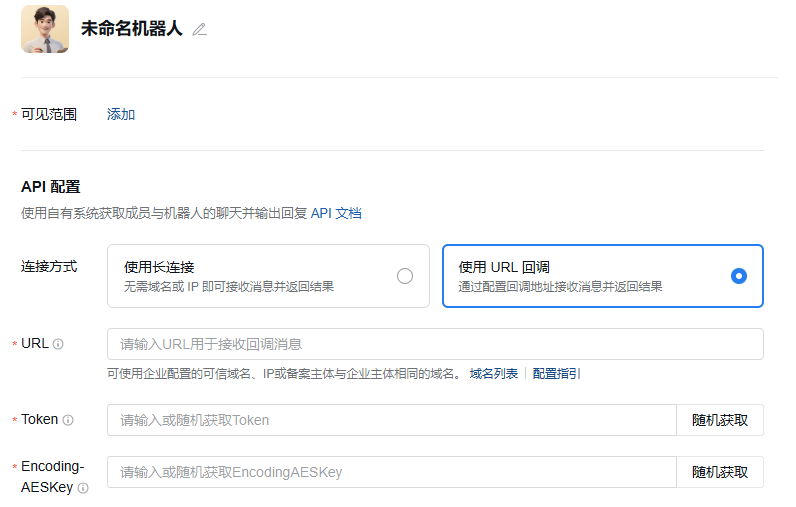Open the 域名列表 link
796x507 pixels.
pos(494,373)
